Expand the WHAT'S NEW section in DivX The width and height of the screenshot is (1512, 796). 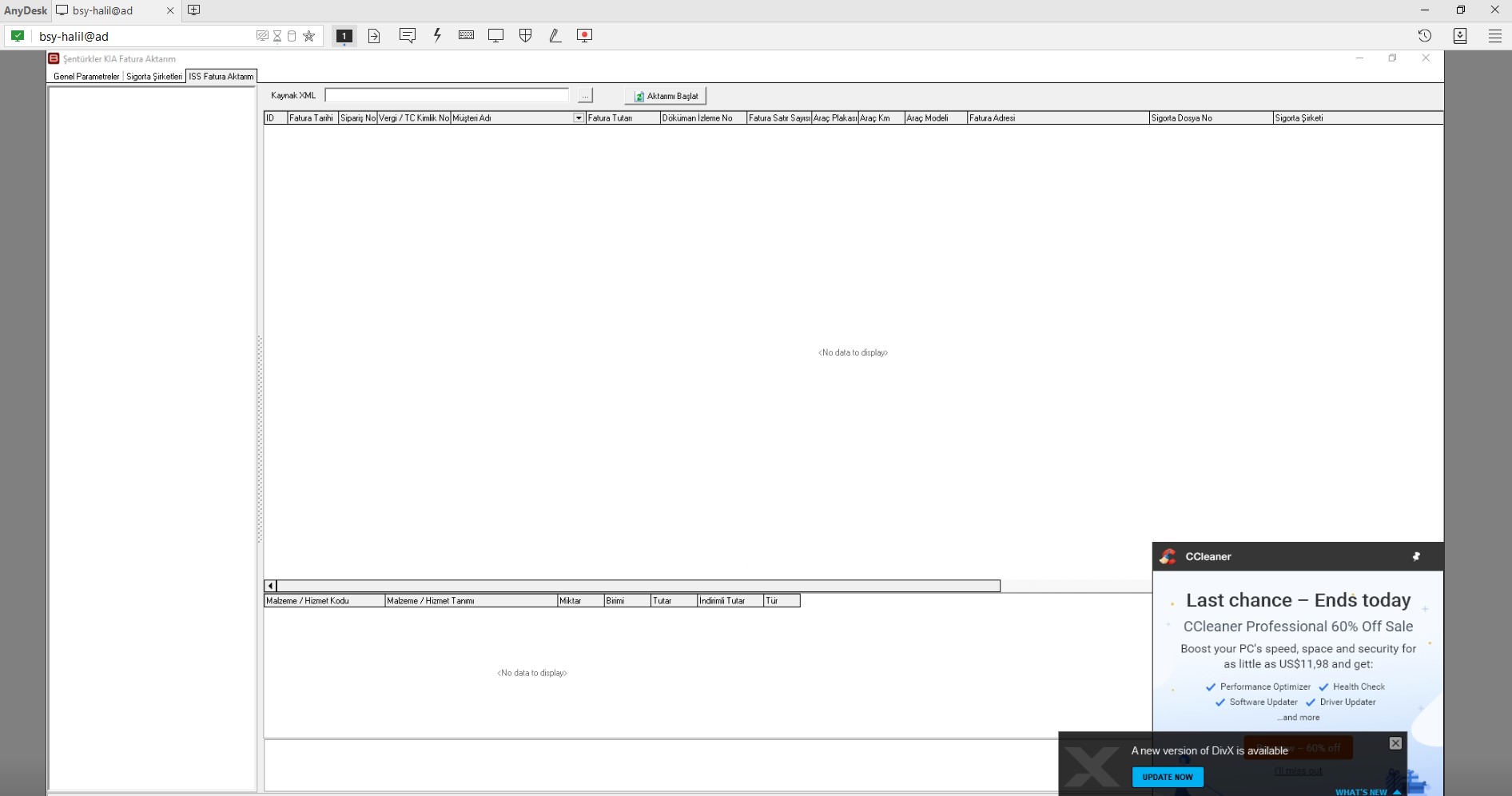(1367, 792)
